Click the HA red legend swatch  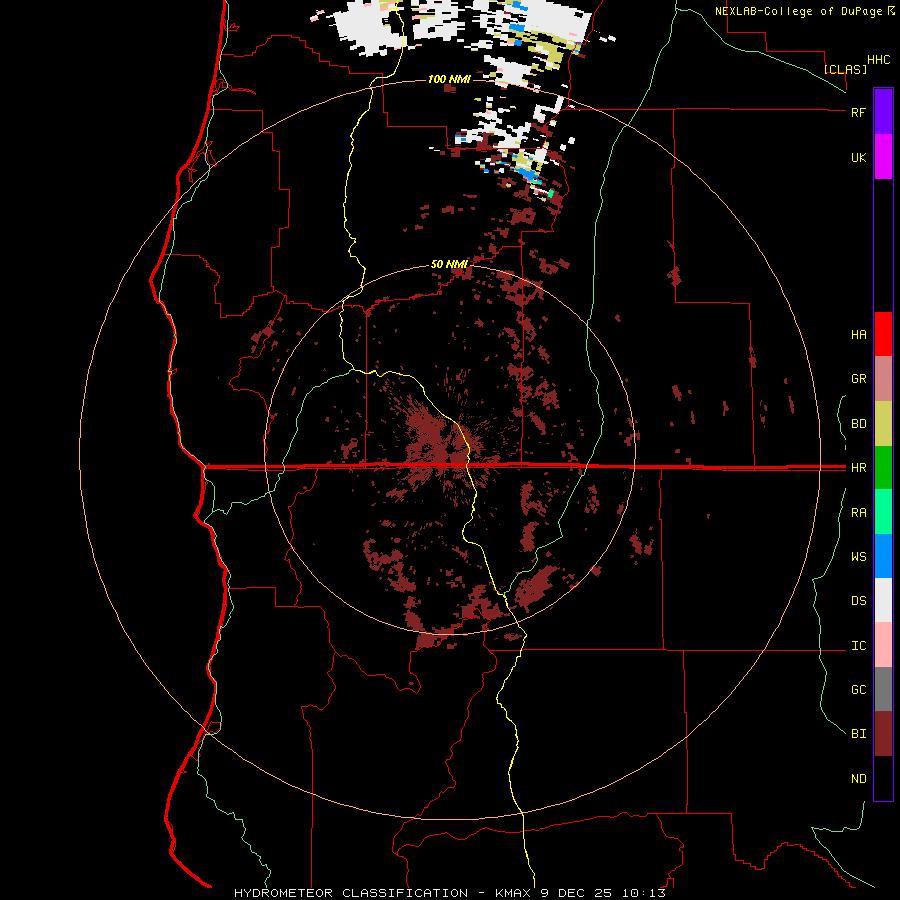pyautogui.click(x=883, y=334)
